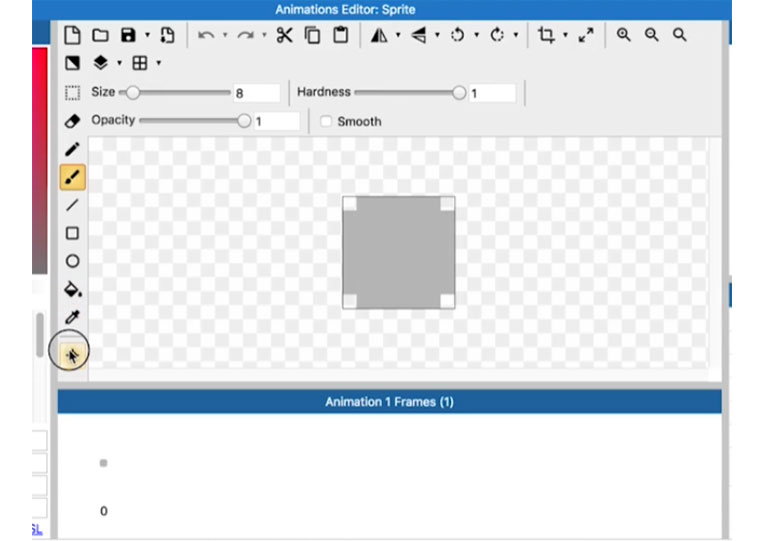Viewport: 763px width, 541px height.
Task: Select the Eraser tool
Action: (72, 121)
